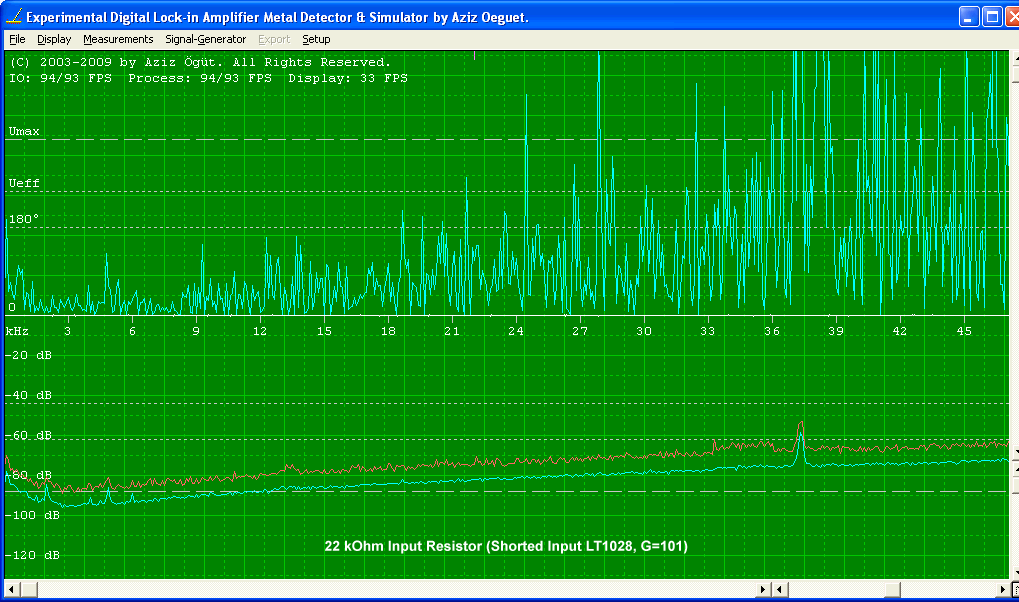This screenshot has height=602, width=1019.
Task: Click right arrow of the bottom-right horizontal scrollbar
Action: pos(1002,589)
